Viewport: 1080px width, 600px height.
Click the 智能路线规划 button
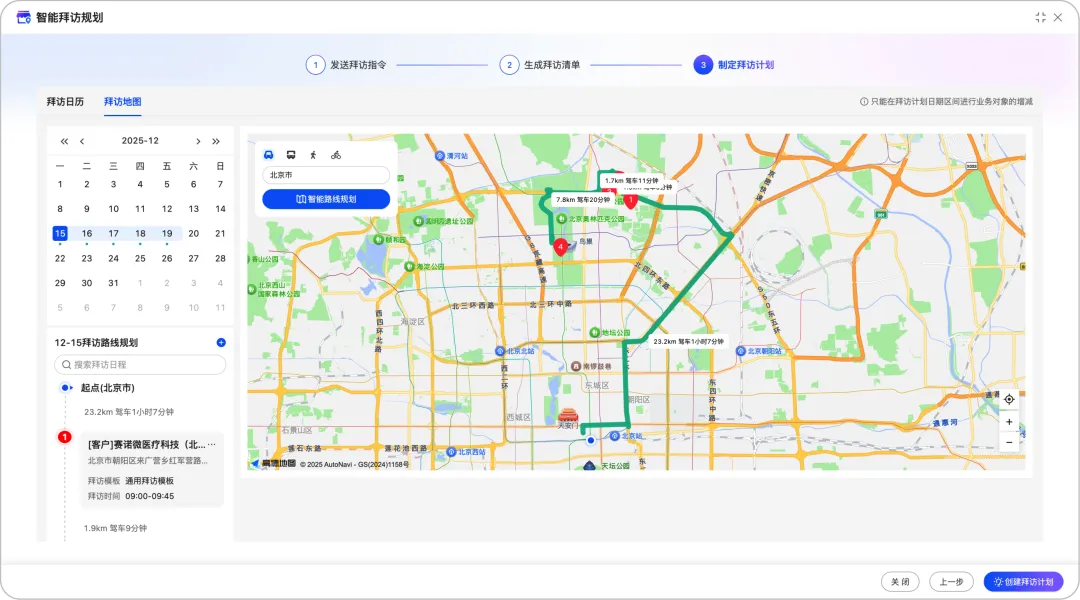tap(326, 199)
